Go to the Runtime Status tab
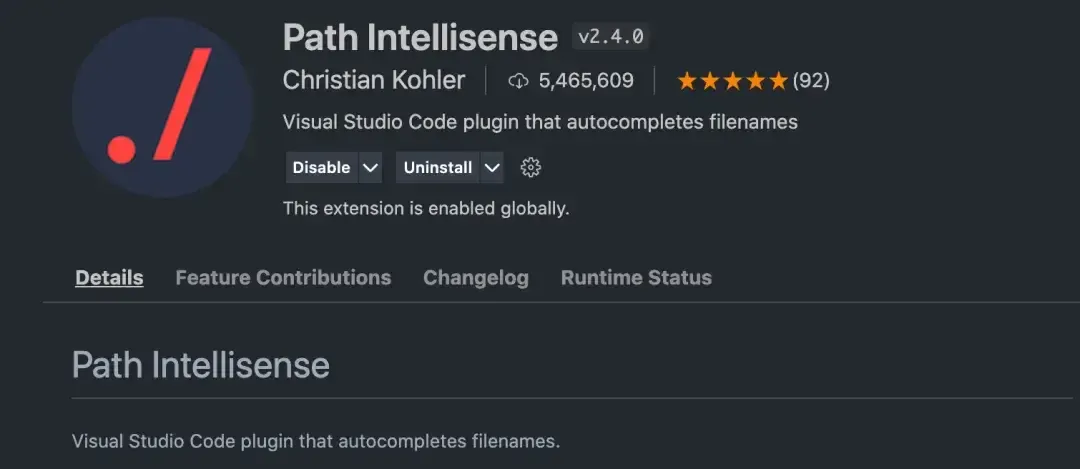The image size is (1080, 469). [x=636, y=278]
